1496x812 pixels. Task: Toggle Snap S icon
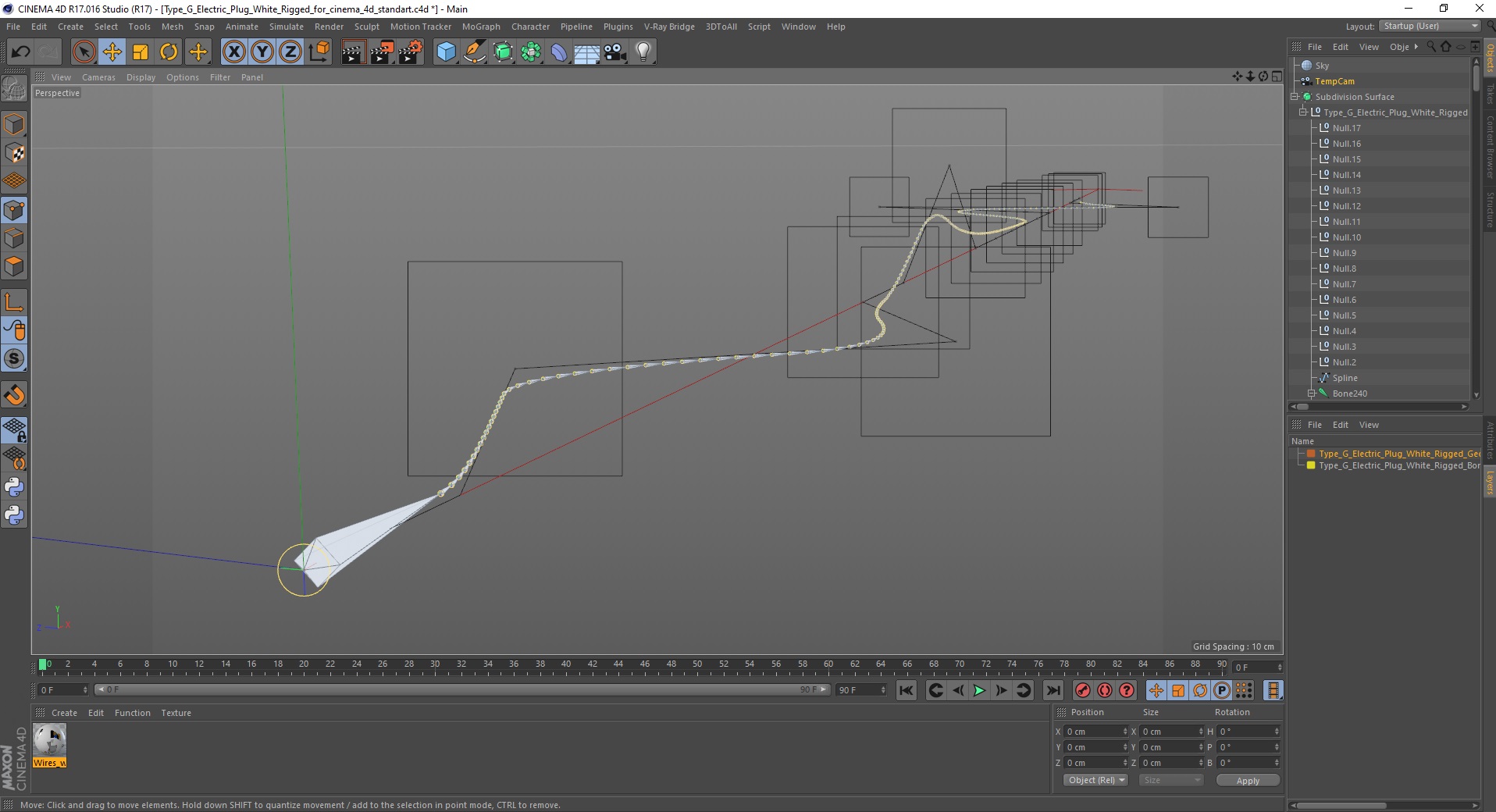[14, 359]
